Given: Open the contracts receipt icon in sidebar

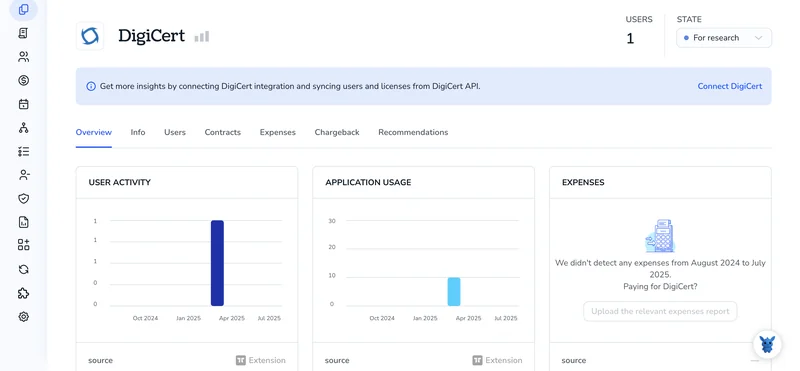Looking at the screenshot, I should coord(23,33).
